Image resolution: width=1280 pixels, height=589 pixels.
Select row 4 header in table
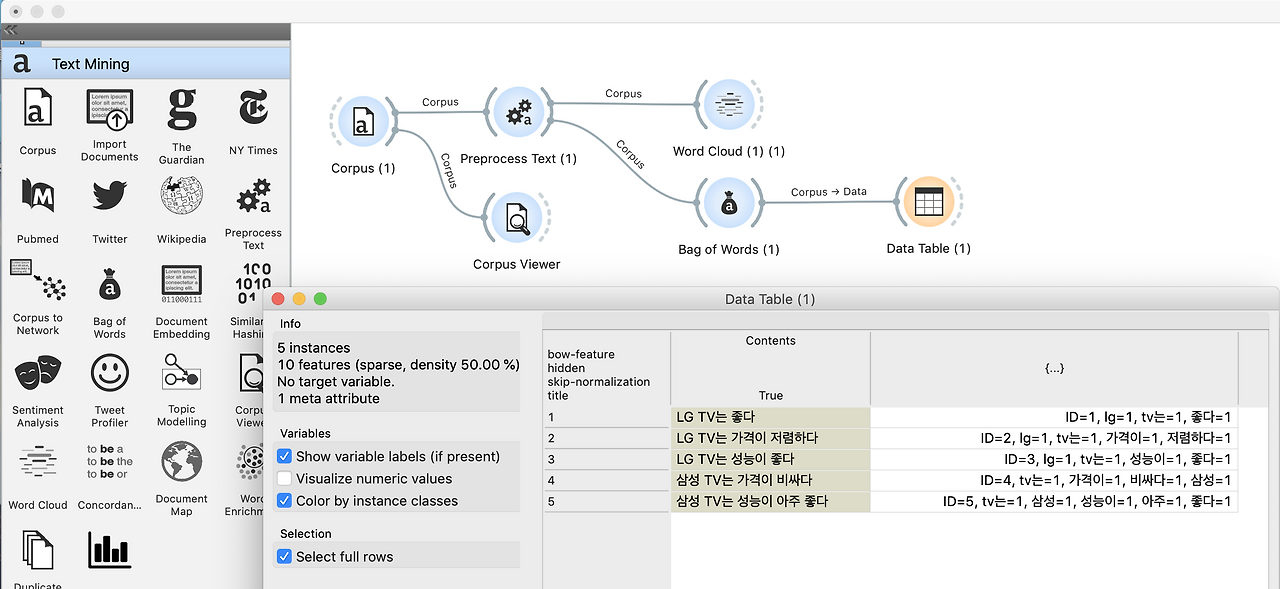(x=606, y=480)
